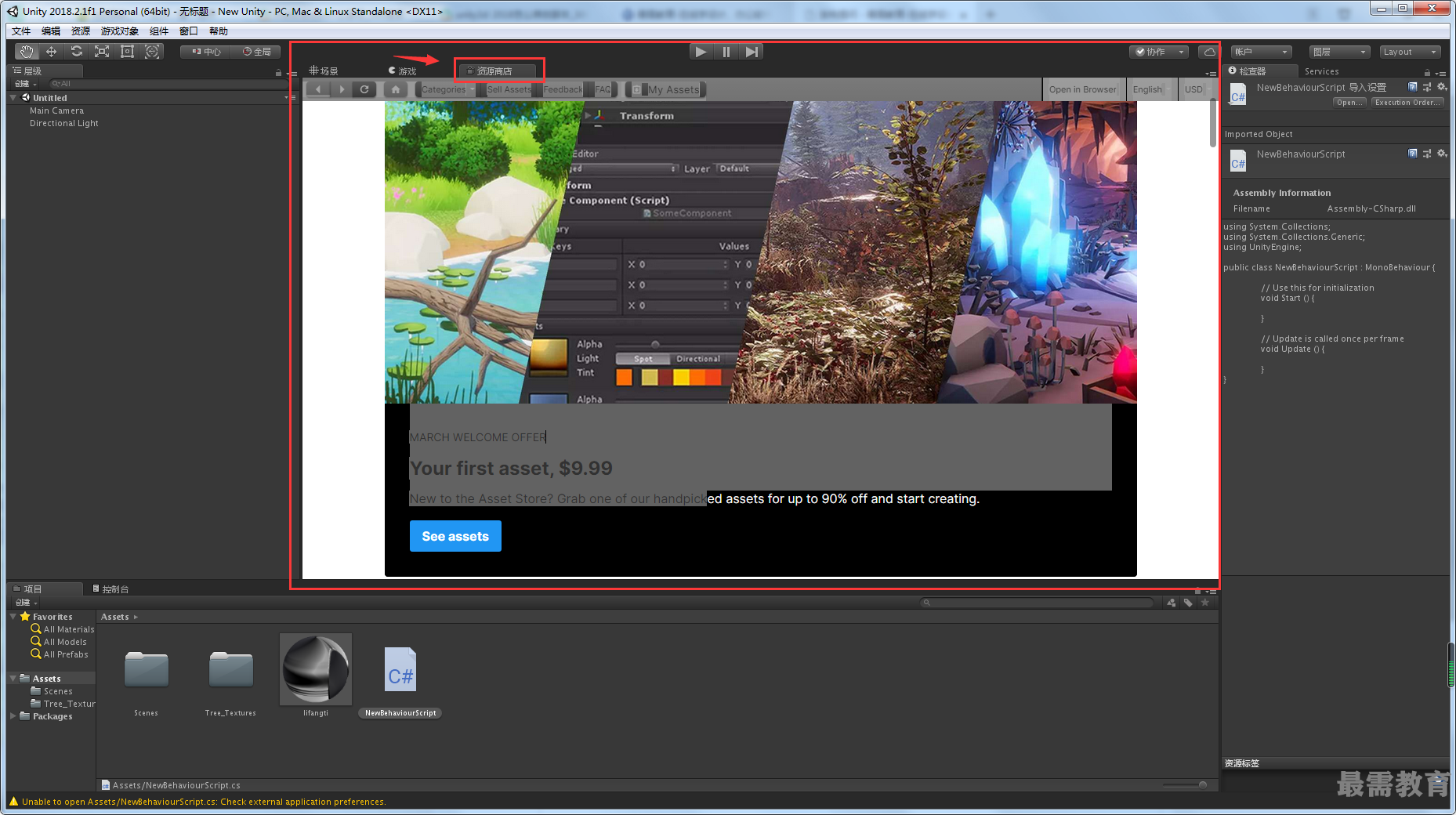
Task: Start Play mode
Action: [x=701, y=52]
